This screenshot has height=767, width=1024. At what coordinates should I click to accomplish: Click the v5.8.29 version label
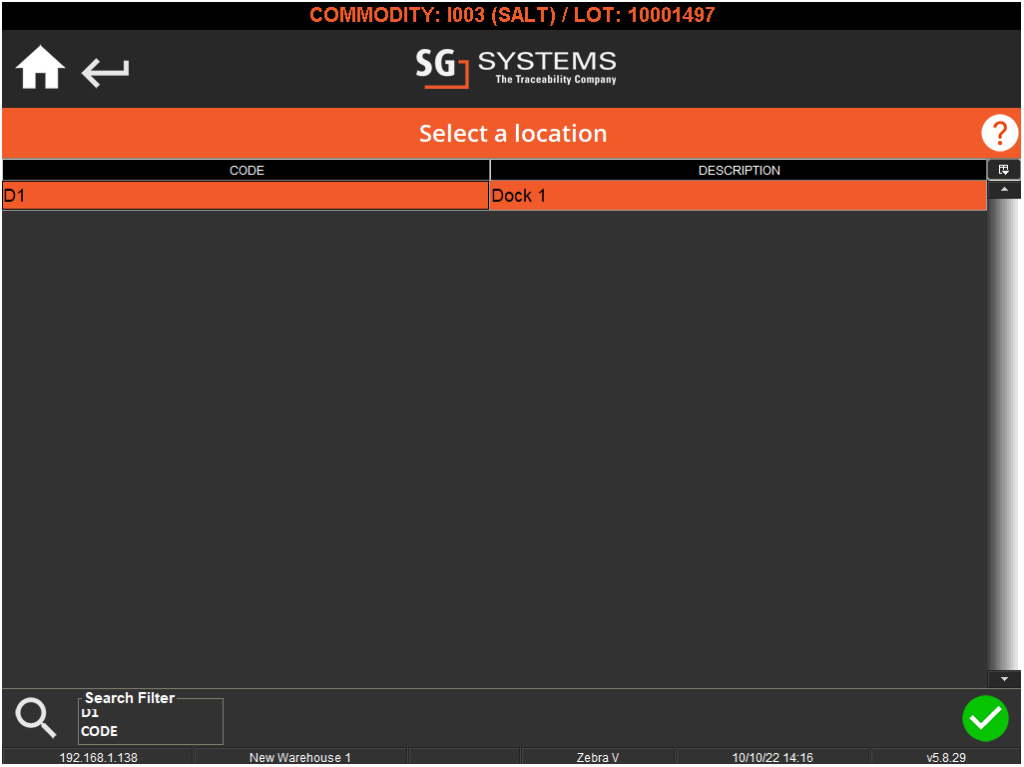point(946,757)
